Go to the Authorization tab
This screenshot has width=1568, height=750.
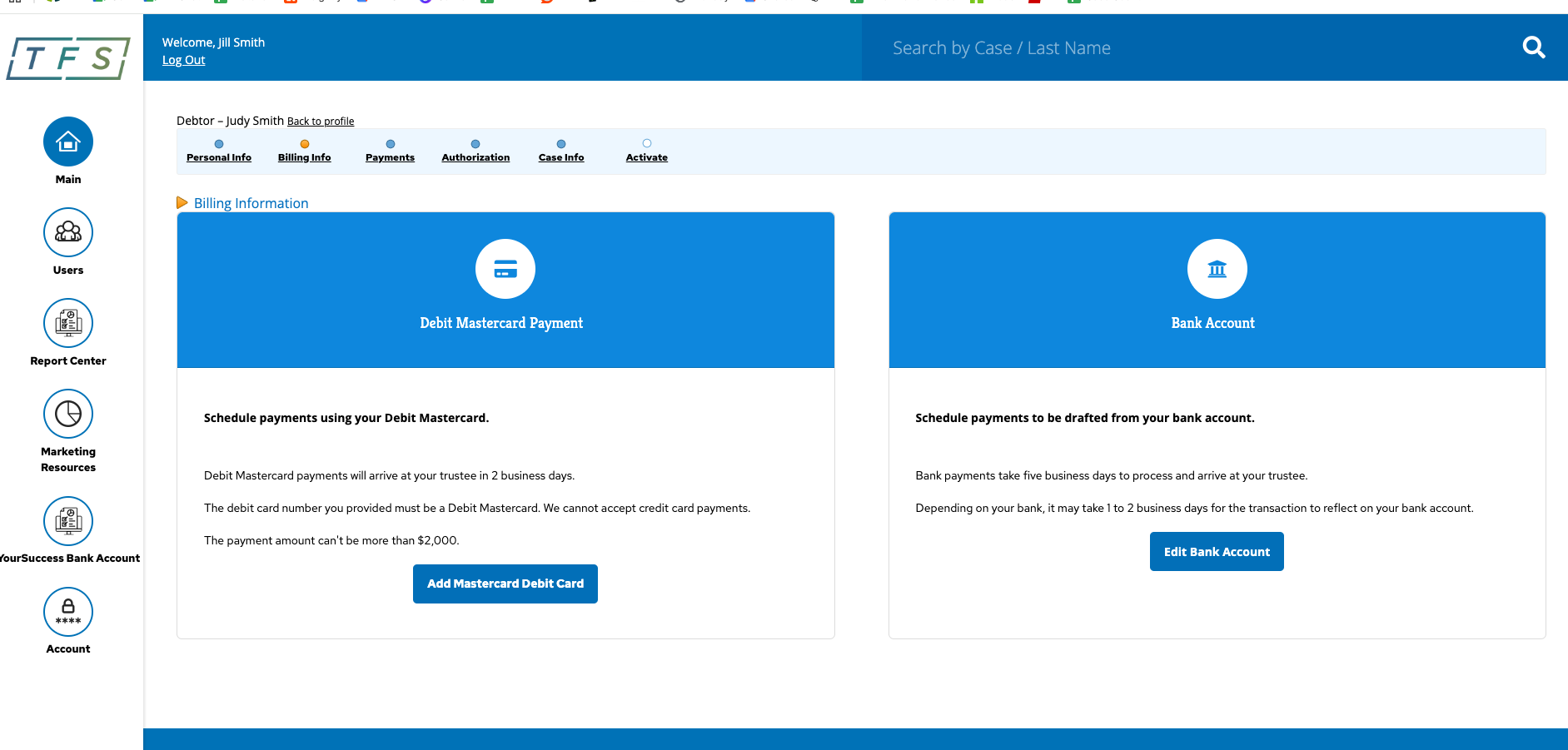click(475, 157)
